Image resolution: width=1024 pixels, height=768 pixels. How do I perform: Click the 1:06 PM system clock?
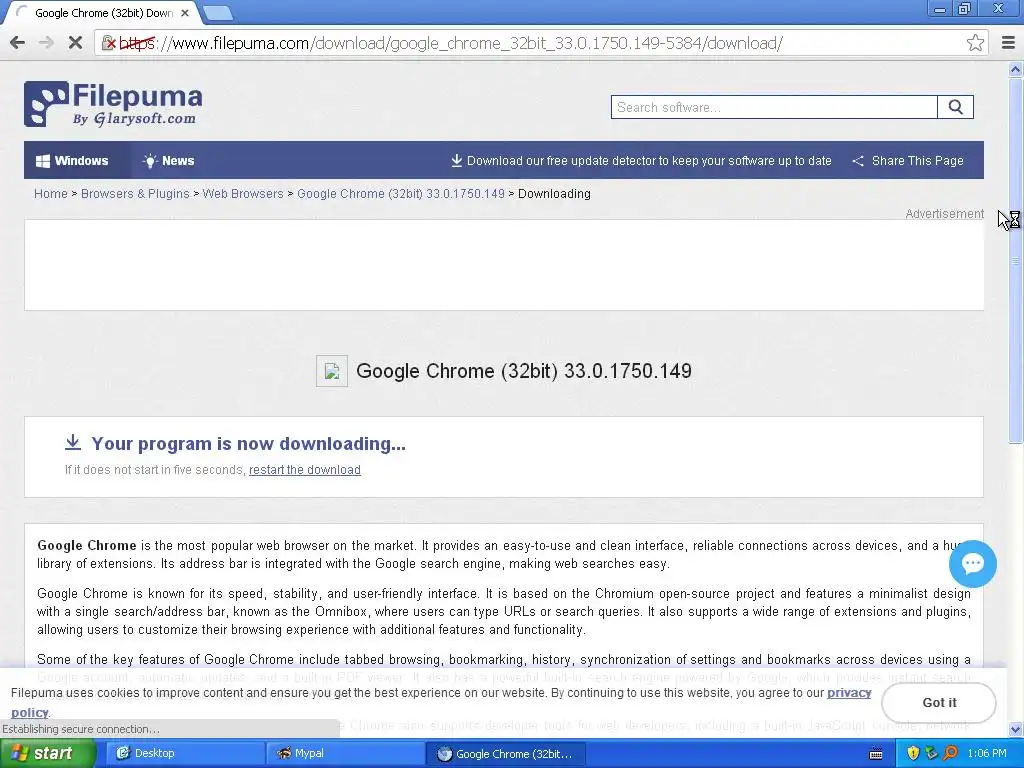click(x=987, y=754)
